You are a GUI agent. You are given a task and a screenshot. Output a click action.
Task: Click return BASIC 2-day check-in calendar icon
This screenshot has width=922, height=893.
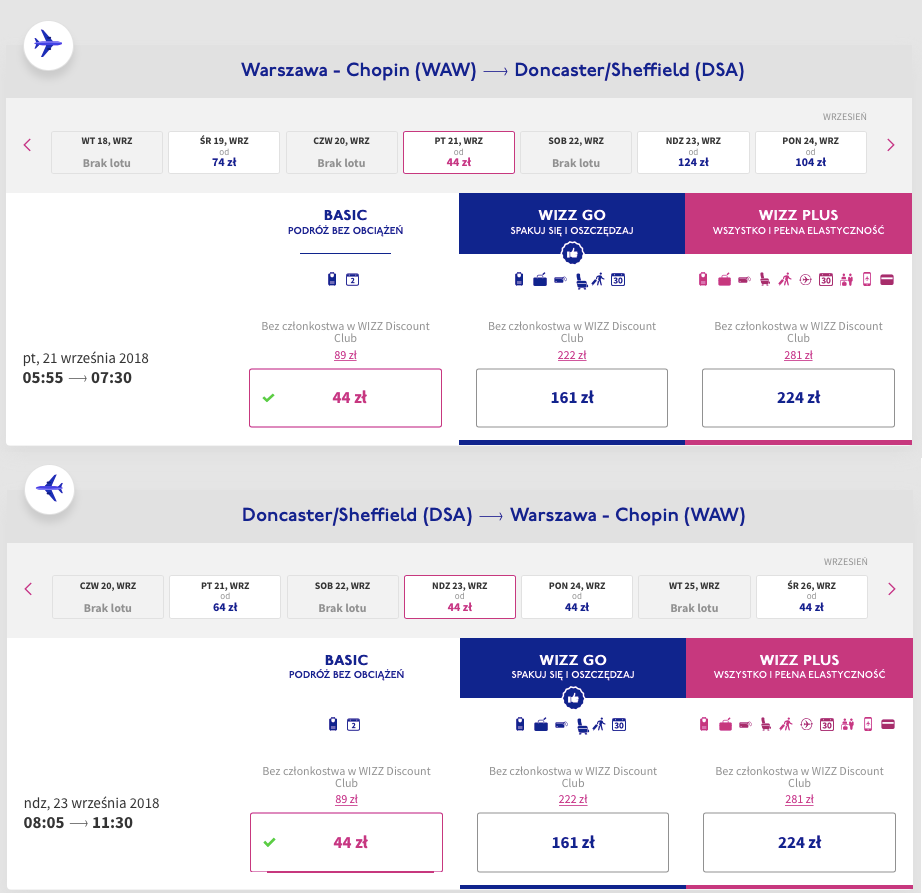pos(353,724)
